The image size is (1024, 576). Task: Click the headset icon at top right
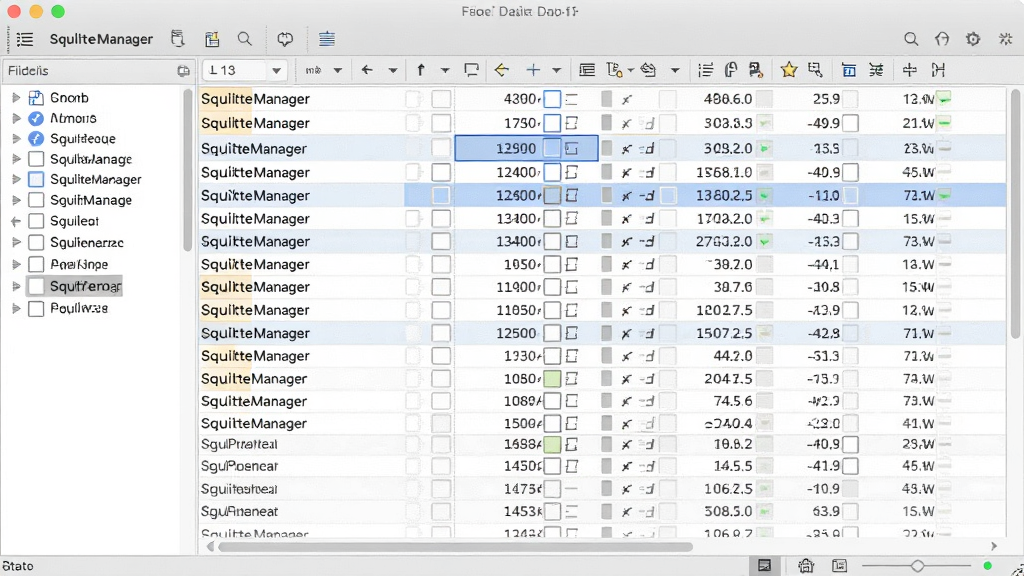[942, 39]
